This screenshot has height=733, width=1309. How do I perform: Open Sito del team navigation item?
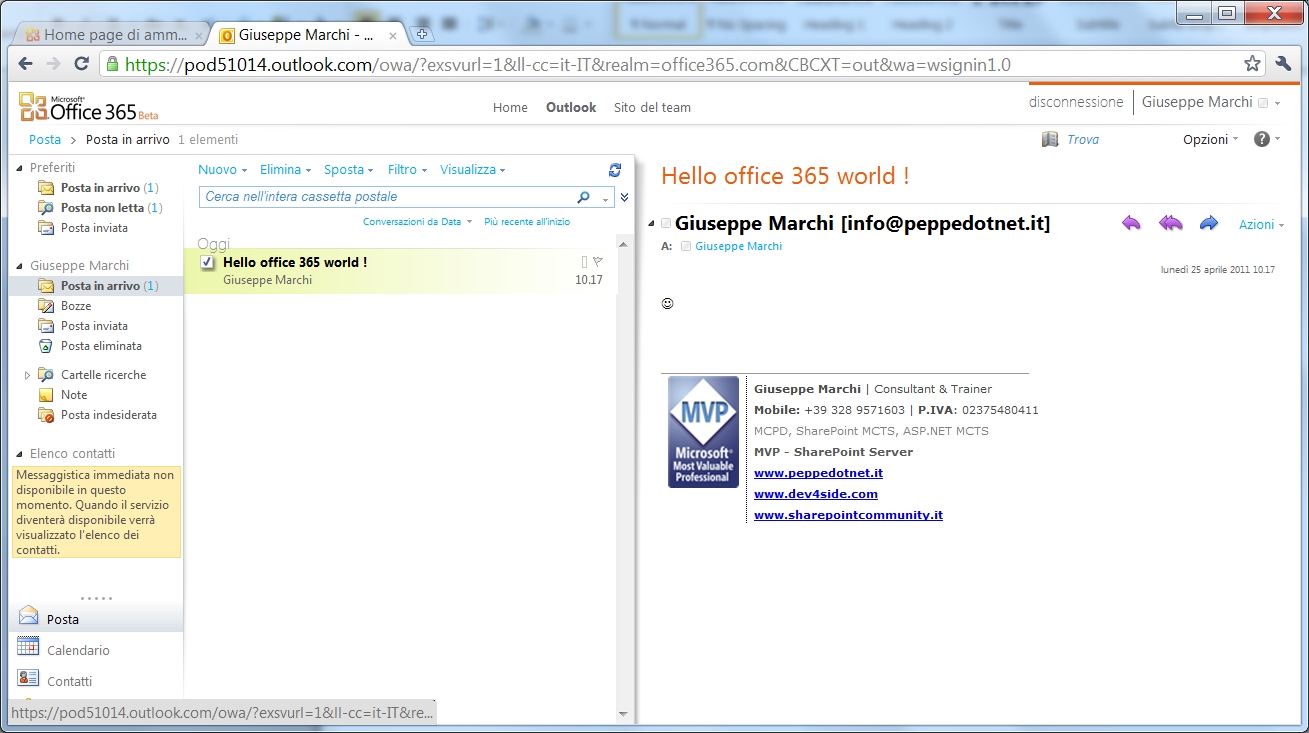(652, 107)
